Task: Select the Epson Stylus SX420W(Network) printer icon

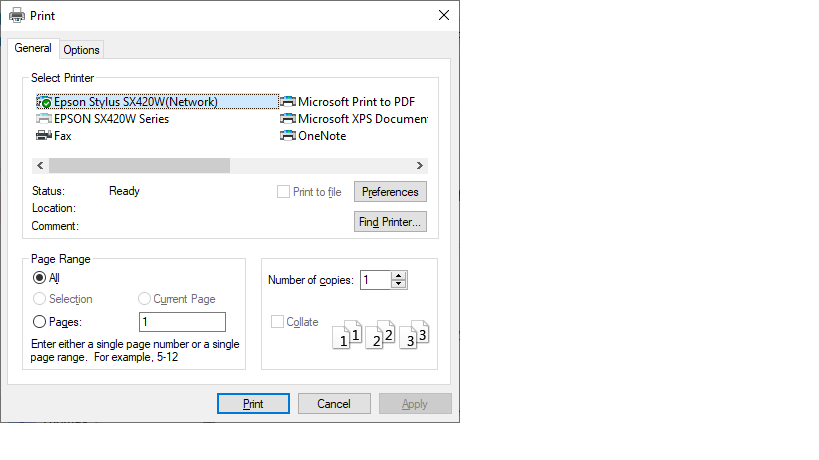Action: pyautogui.click(x=45, y=102)
